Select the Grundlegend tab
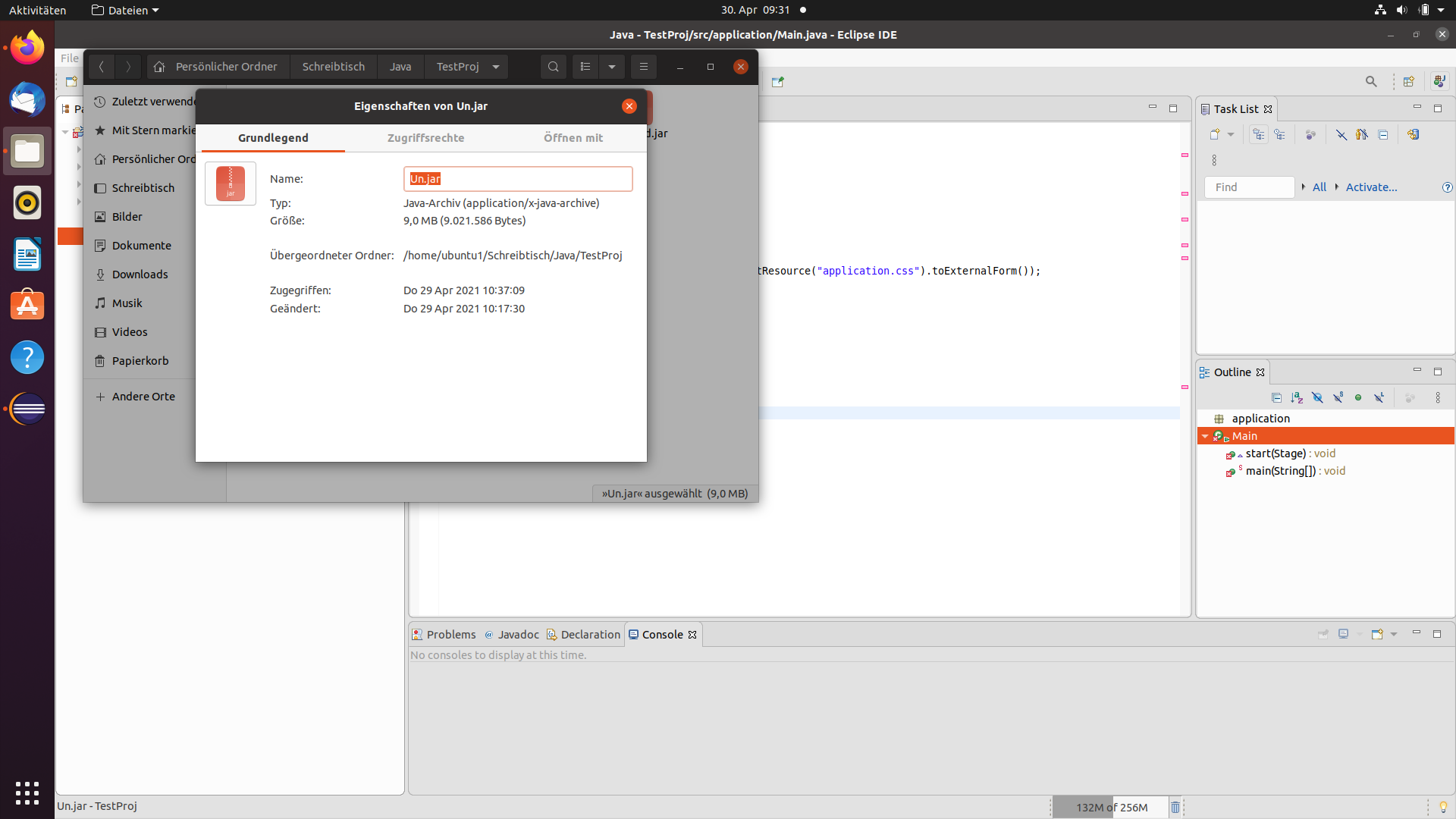This screenshot has width=1456, height=819. click(273, 138)
